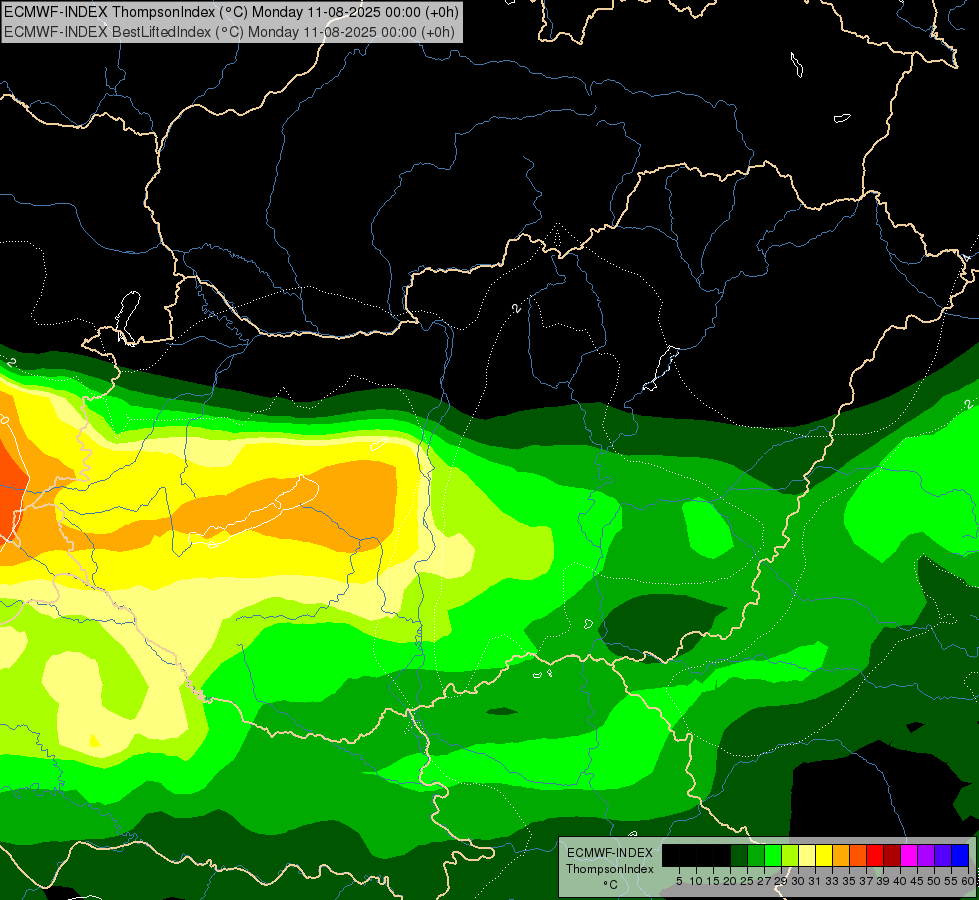This screenshot has width=979, height=900.
Task: Click the legend scale value 50
Action: coord(933,881)
